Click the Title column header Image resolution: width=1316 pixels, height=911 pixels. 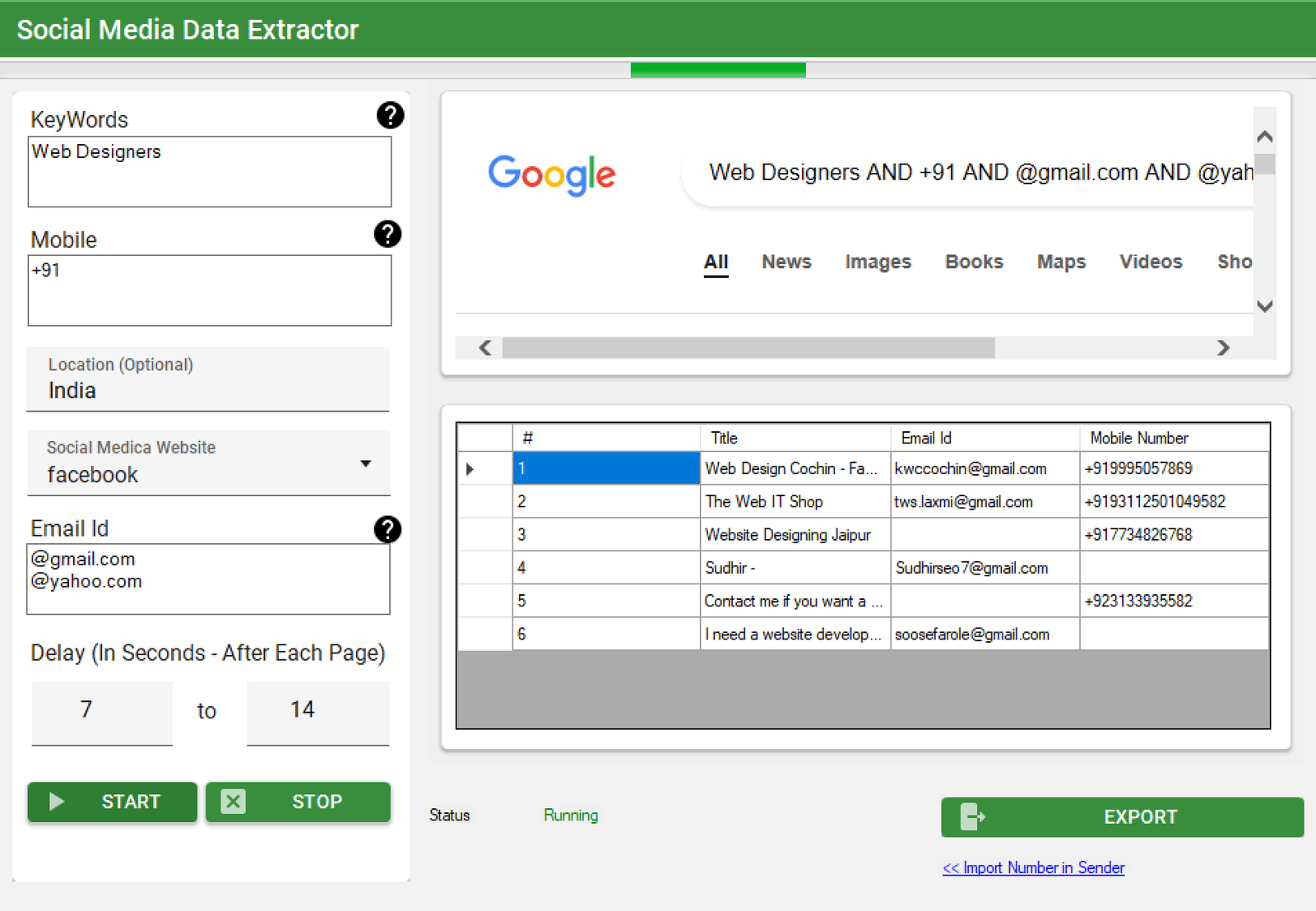pos(795,438)
